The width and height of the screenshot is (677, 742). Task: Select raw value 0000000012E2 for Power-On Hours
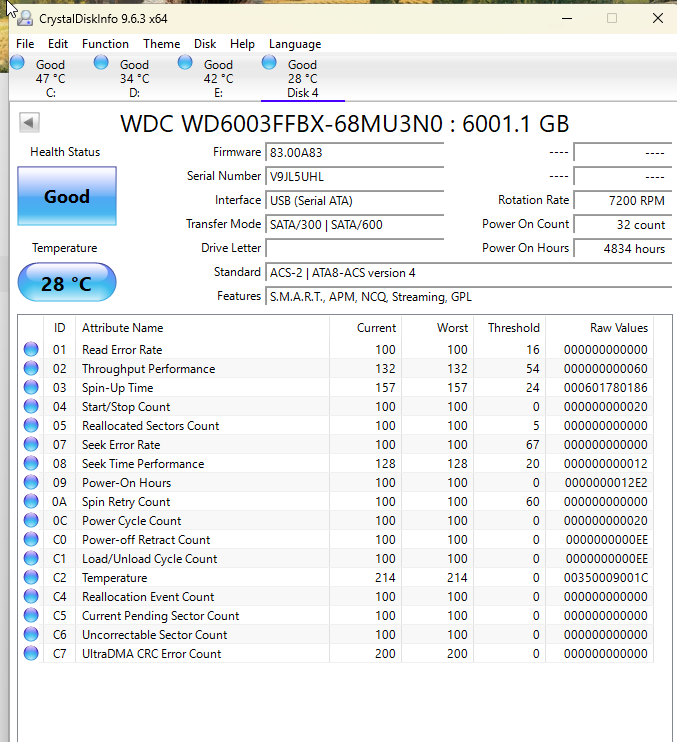pyautogui.click(x=606, y=483)
